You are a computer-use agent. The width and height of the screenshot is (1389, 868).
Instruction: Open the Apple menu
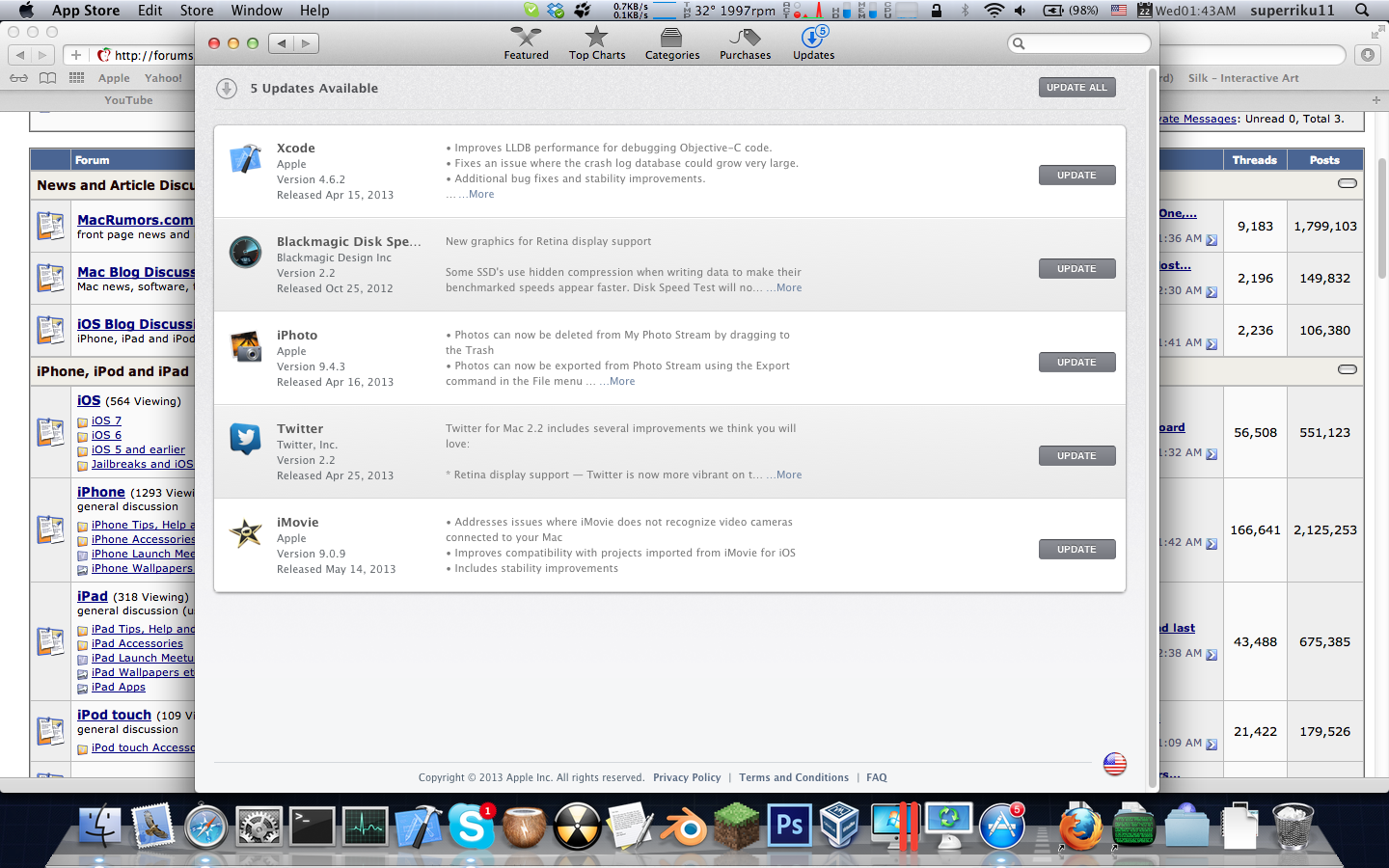pyautogui.click(x=26, y=11)
